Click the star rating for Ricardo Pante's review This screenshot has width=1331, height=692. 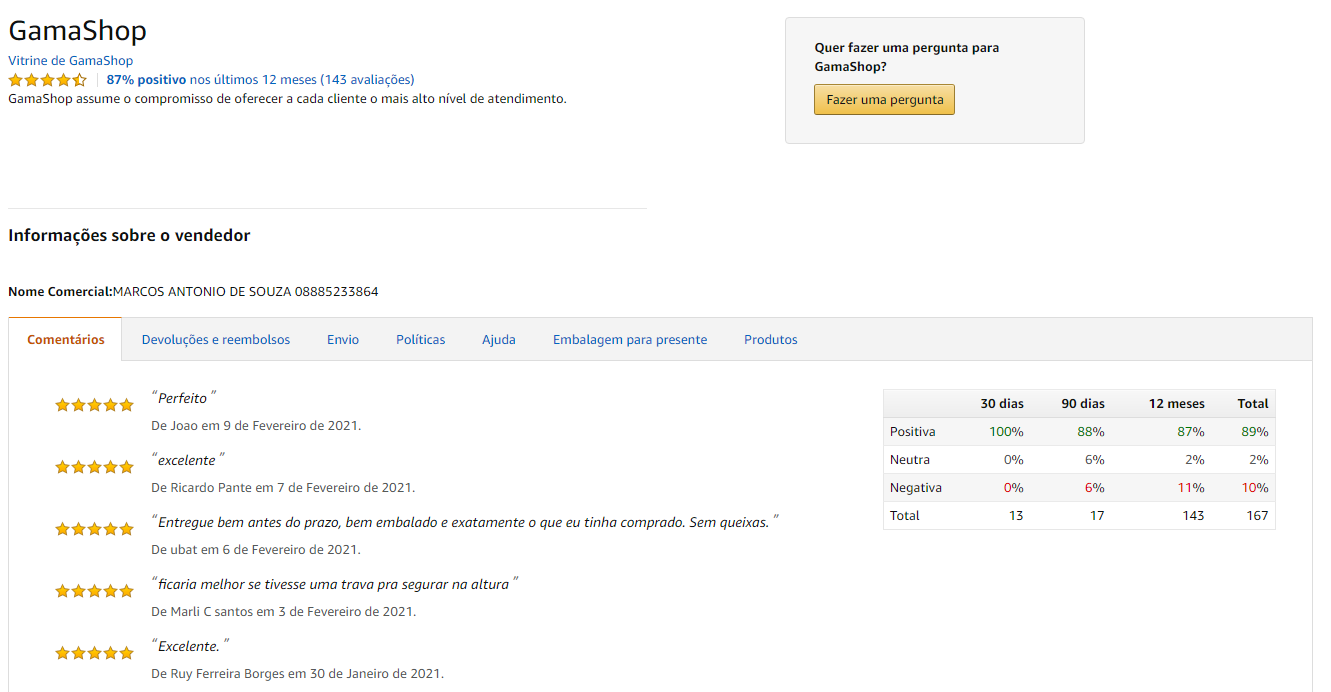tap(94, 467)
